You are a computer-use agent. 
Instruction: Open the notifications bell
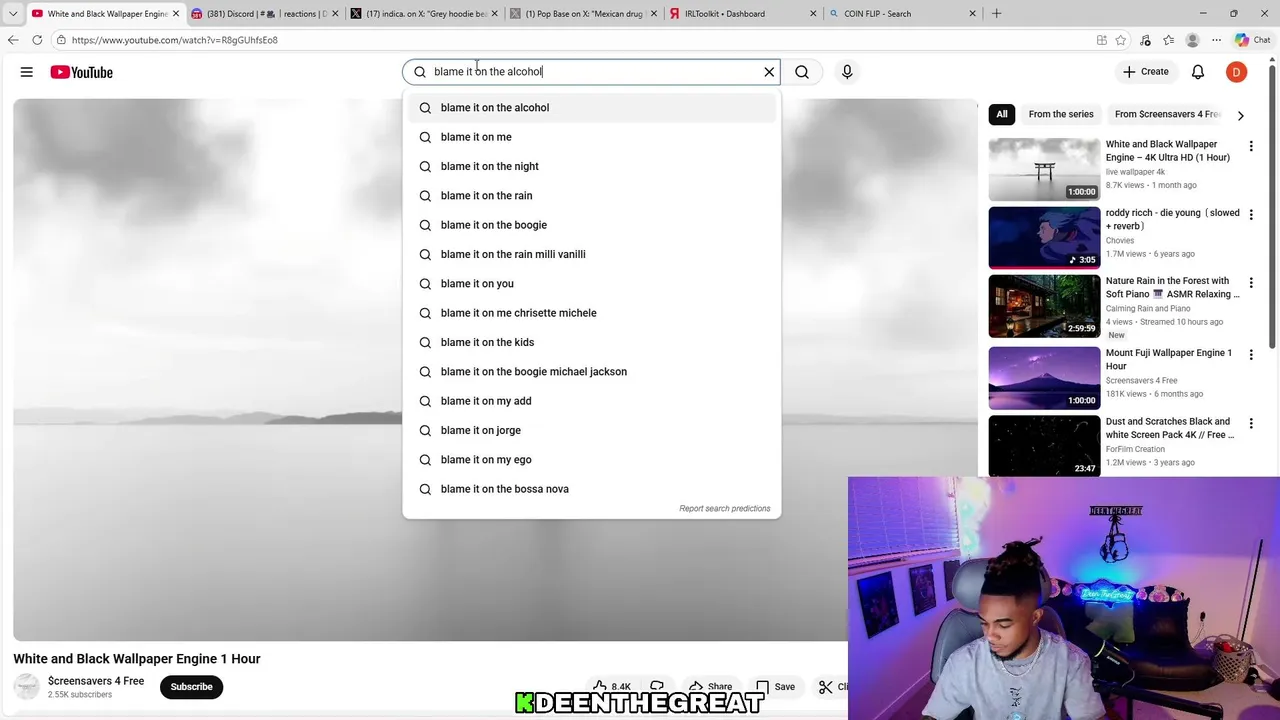click(1198, 72)
